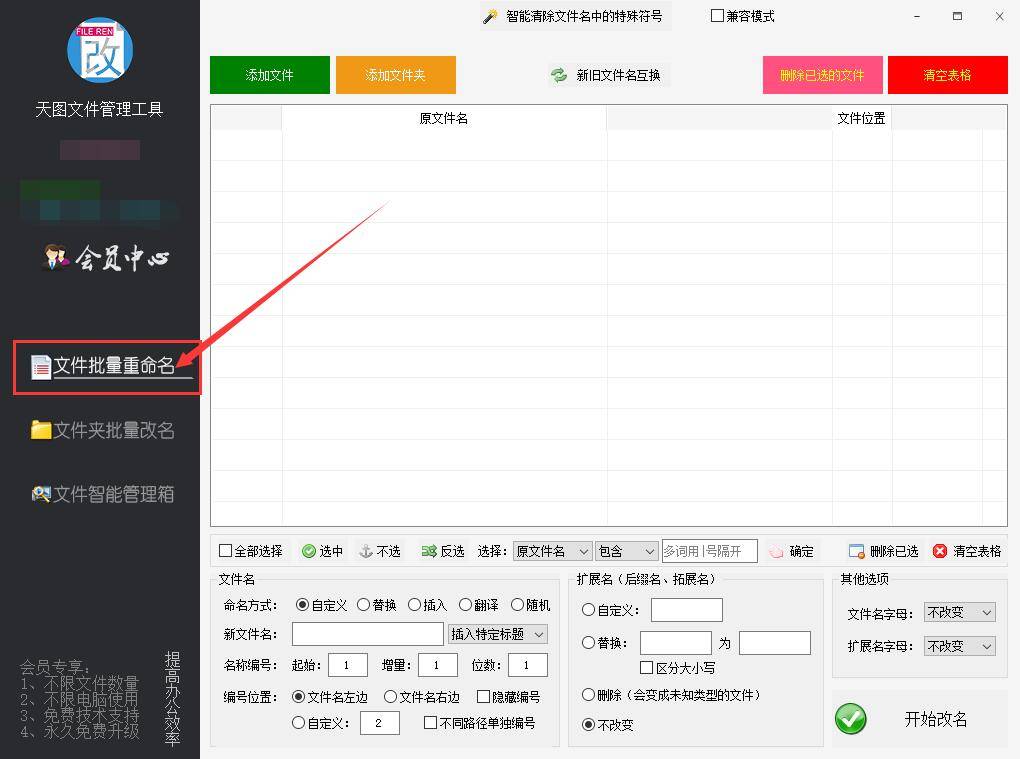Screen dimensions: 1020x759
Task: Open the 原文件名 selection dropdown
Action: click(552, 552)
